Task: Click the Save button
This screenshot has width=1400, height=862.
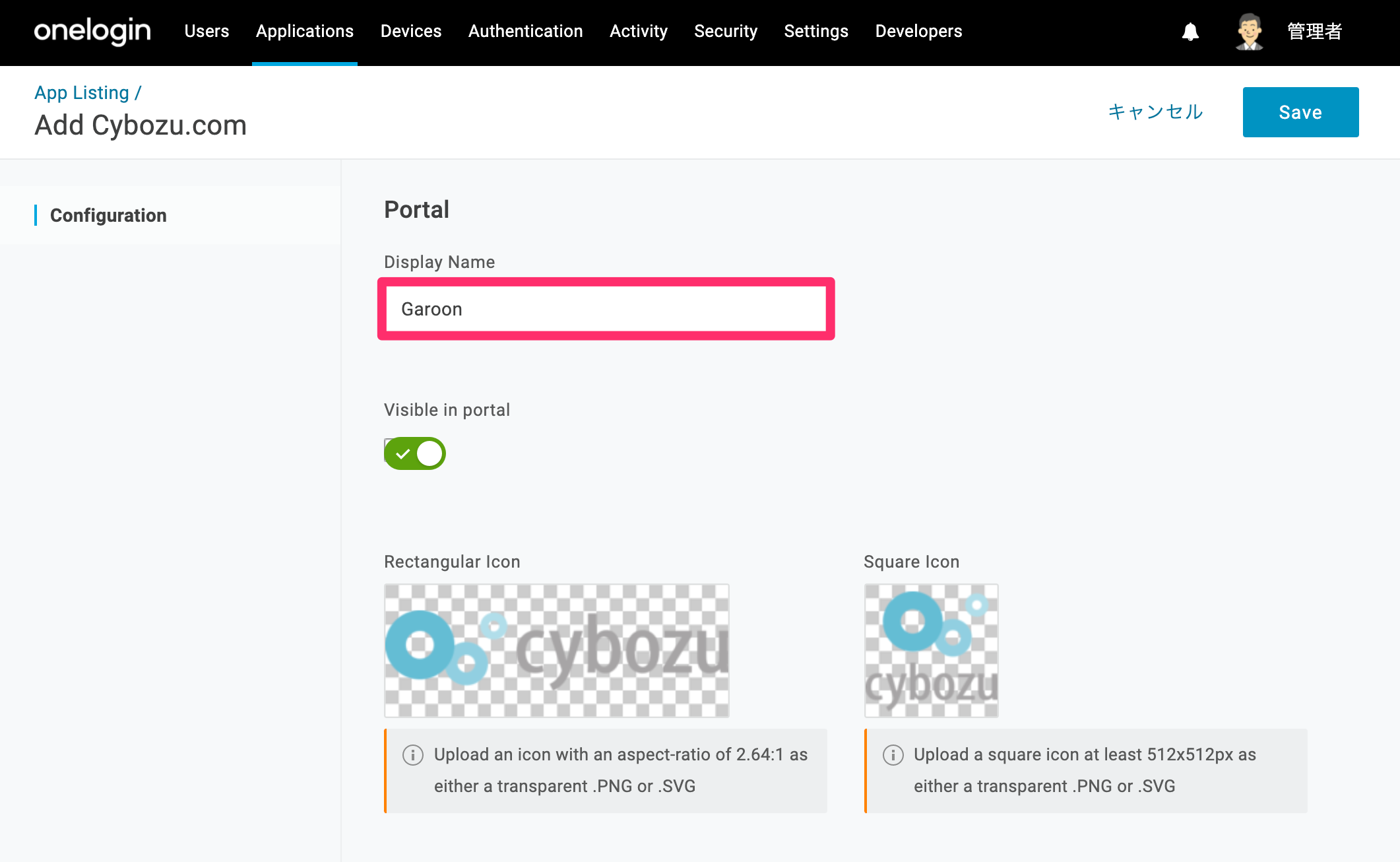Action: [x=1300, y=112]
